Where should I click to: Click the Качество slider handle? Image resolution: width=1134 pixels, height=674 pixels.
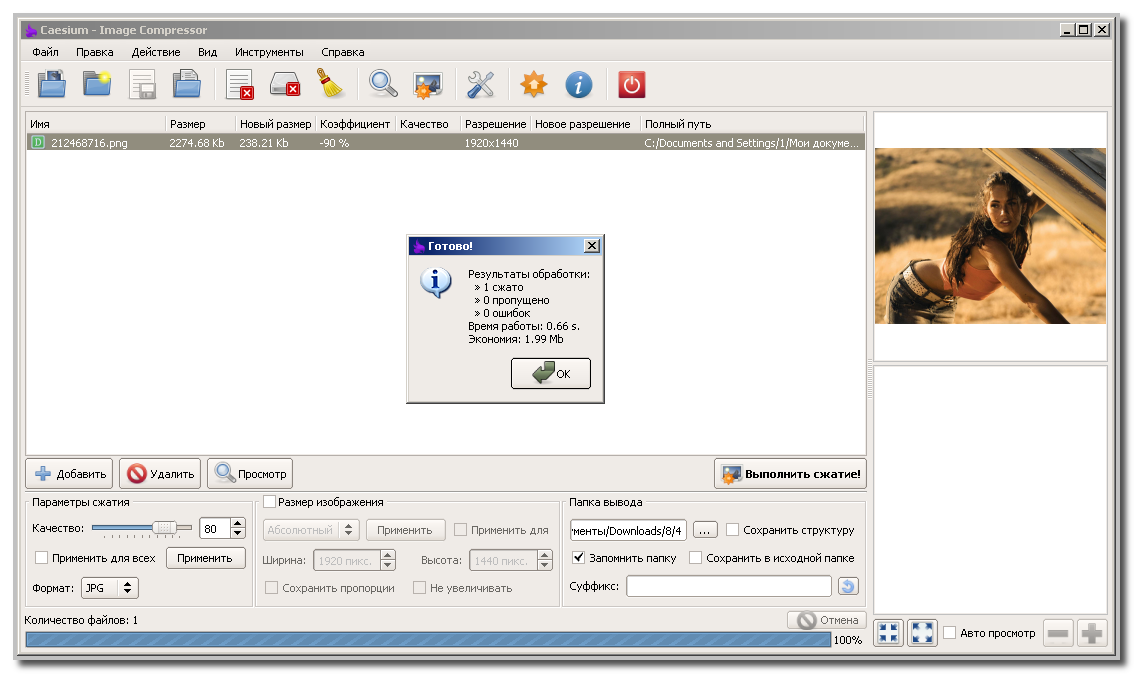click(165, 528)
